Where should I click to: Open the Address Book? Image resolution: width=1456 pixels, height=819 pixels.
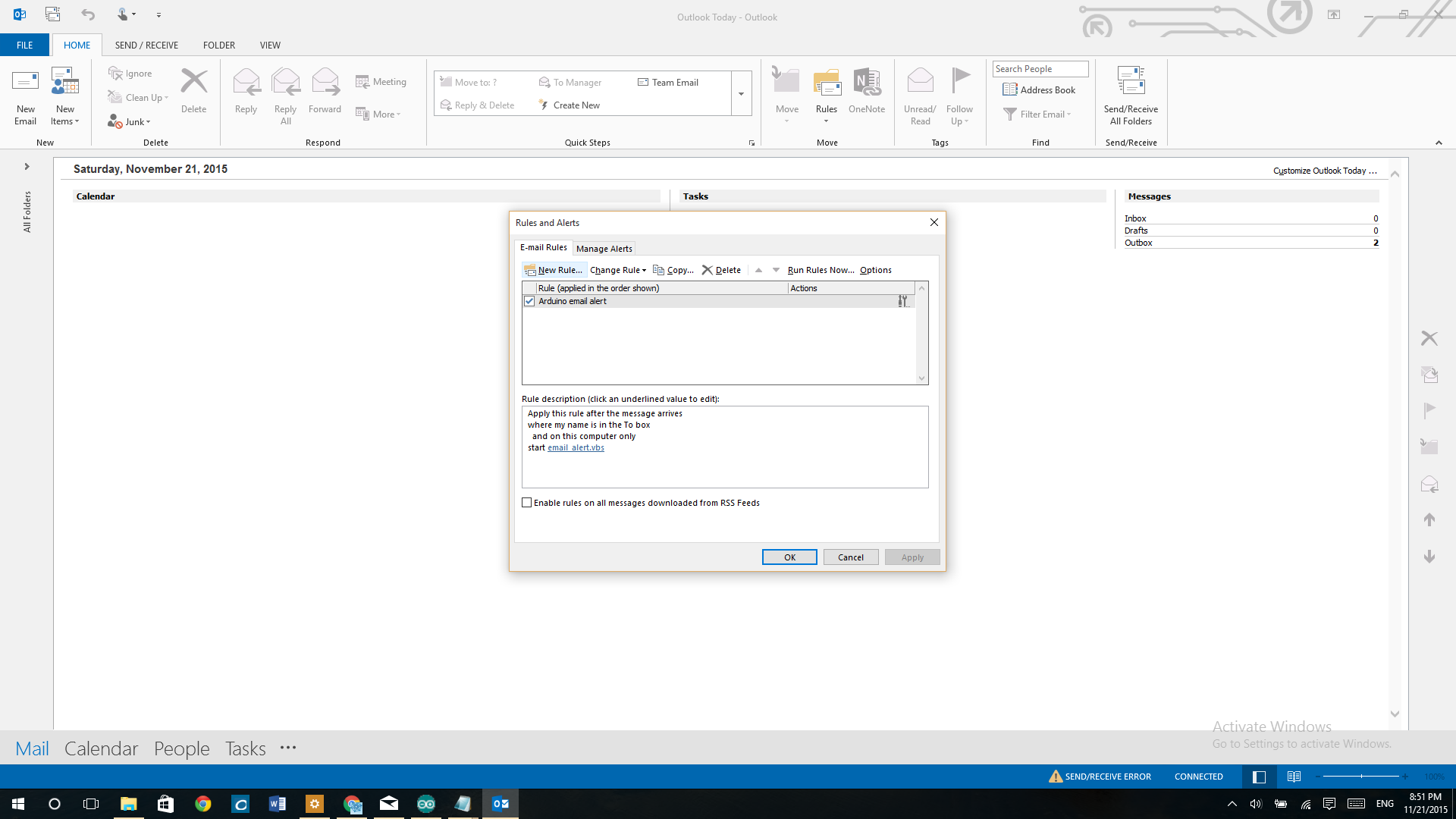pyautogui.click(x=1040, y=89)
